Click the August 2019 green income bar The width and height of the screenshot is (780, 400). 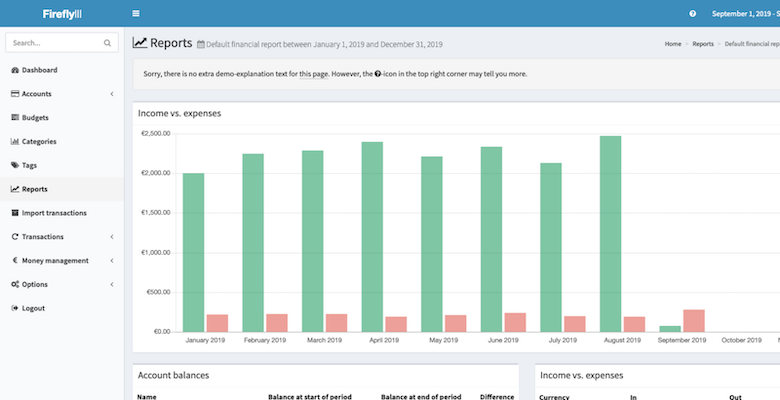coord(610,234)
